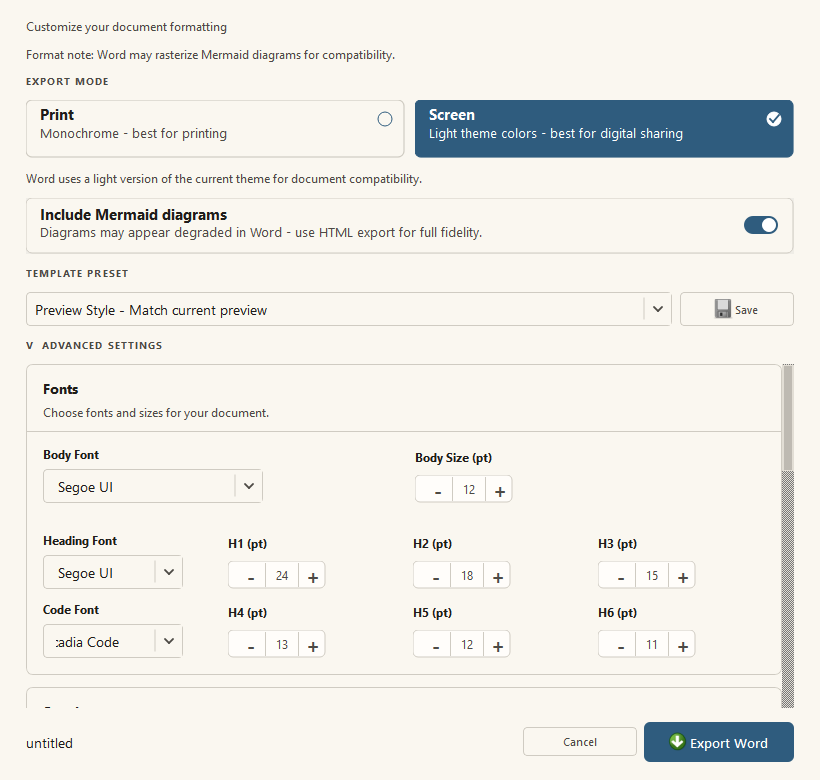Viewport: 820px width, 780px height.
Task: Toggle Include Mermaid diagrams switch
Action: 760,225
